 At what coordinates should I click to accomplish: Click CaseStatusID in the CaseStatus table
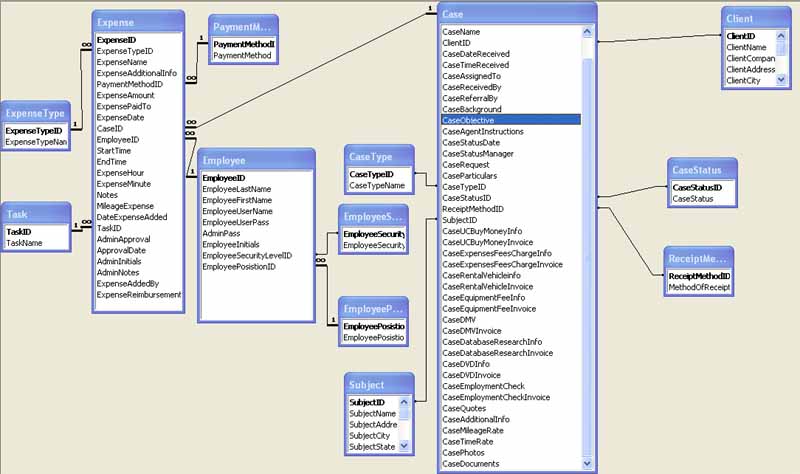697,187
